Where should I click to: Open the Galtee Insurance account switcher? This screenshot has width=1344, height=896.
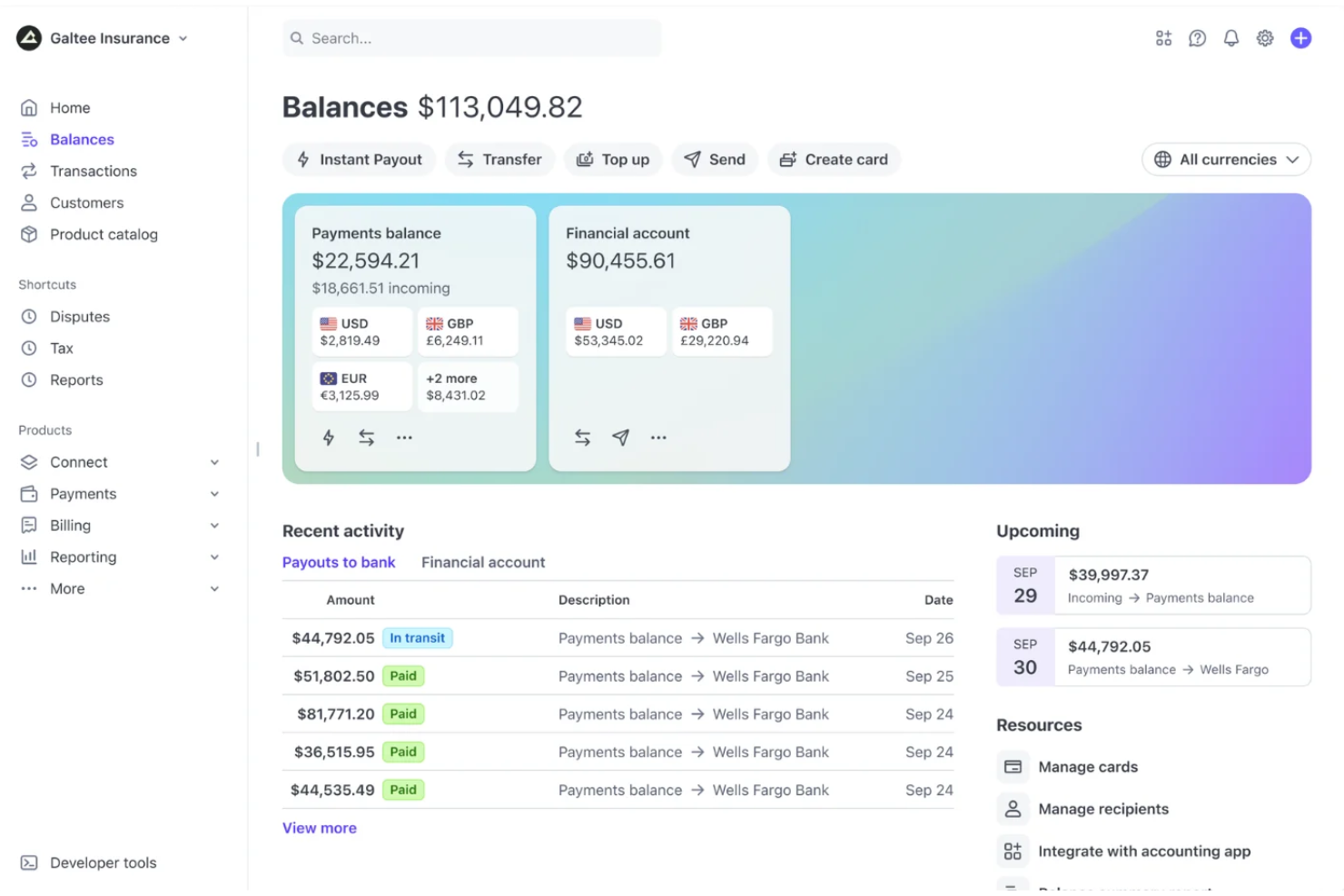[x=103, y=38]
